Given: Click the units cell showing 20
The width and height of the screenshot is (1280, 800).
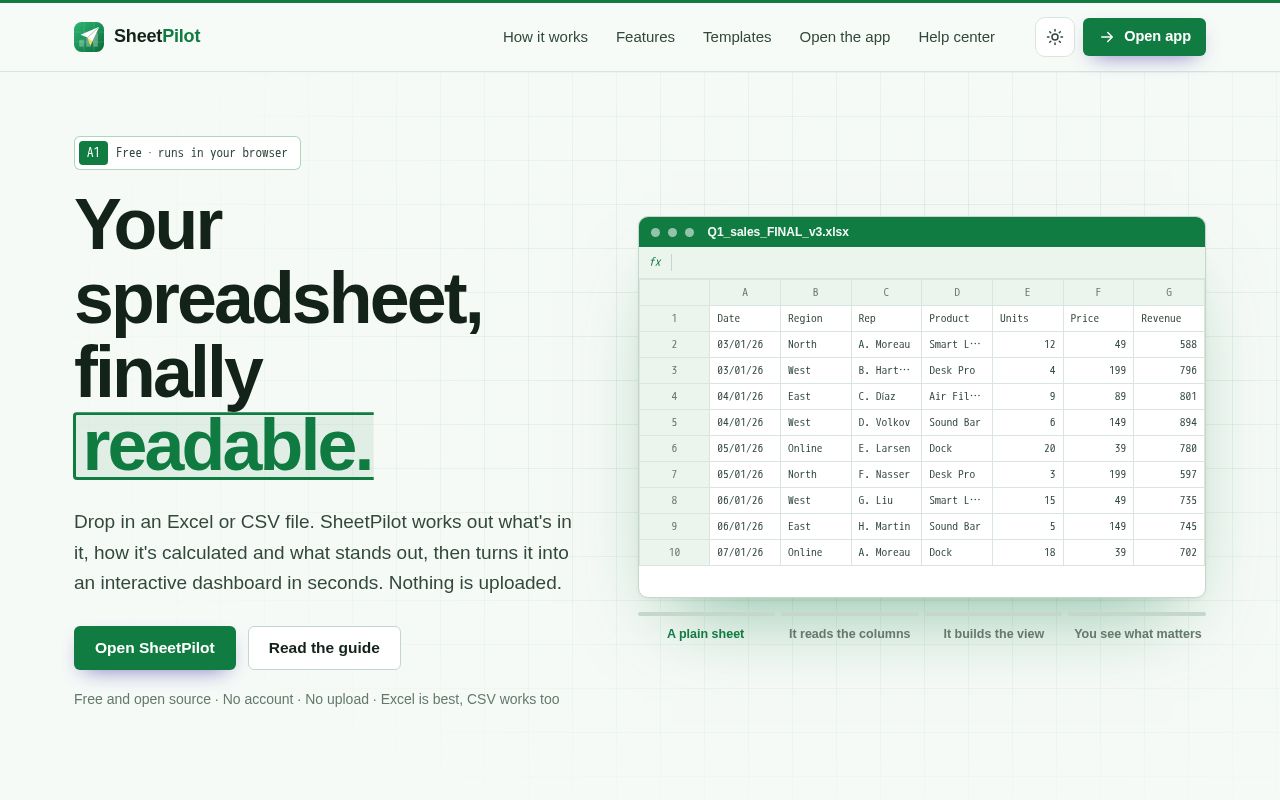Looking at the screenshot, I should pos(1028,448).
